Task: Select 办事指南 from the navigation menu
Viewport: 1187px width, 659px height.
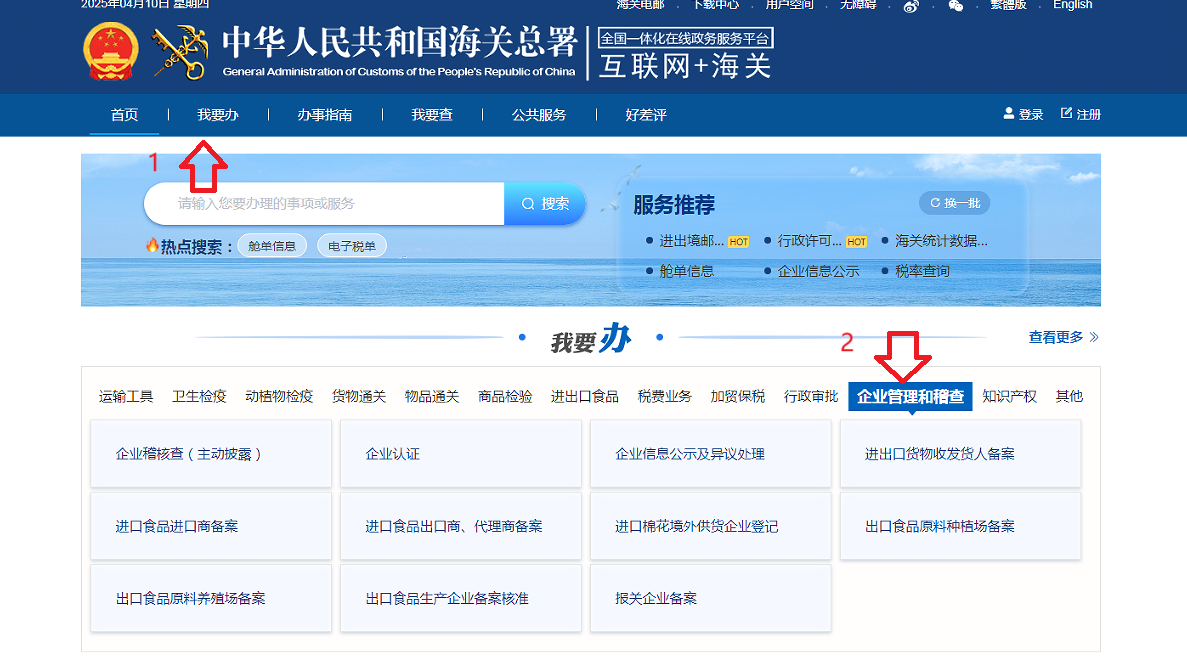Action: click(326, 114)
